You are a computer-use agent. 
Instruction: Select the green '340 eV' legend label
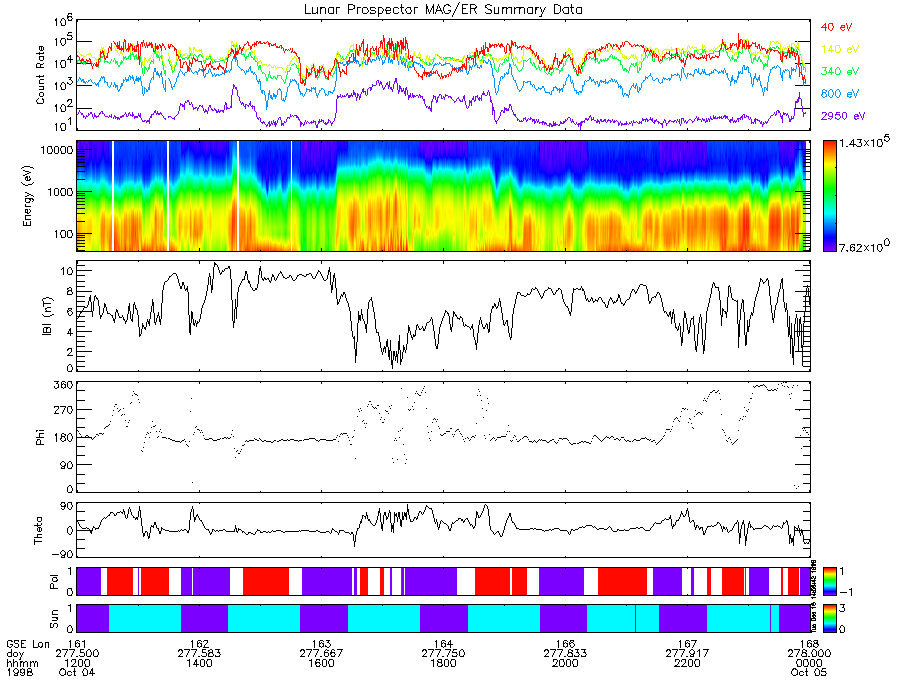(840, 71)
